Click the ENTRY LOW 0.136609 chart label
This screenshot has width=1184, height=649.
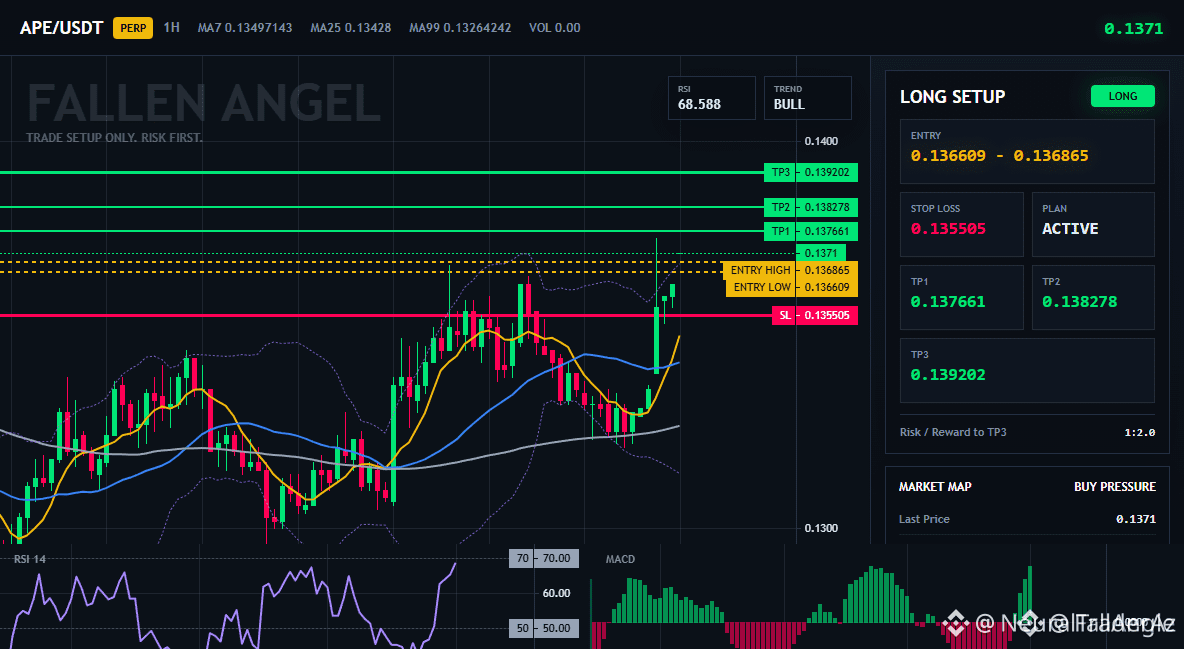(791, 287)
